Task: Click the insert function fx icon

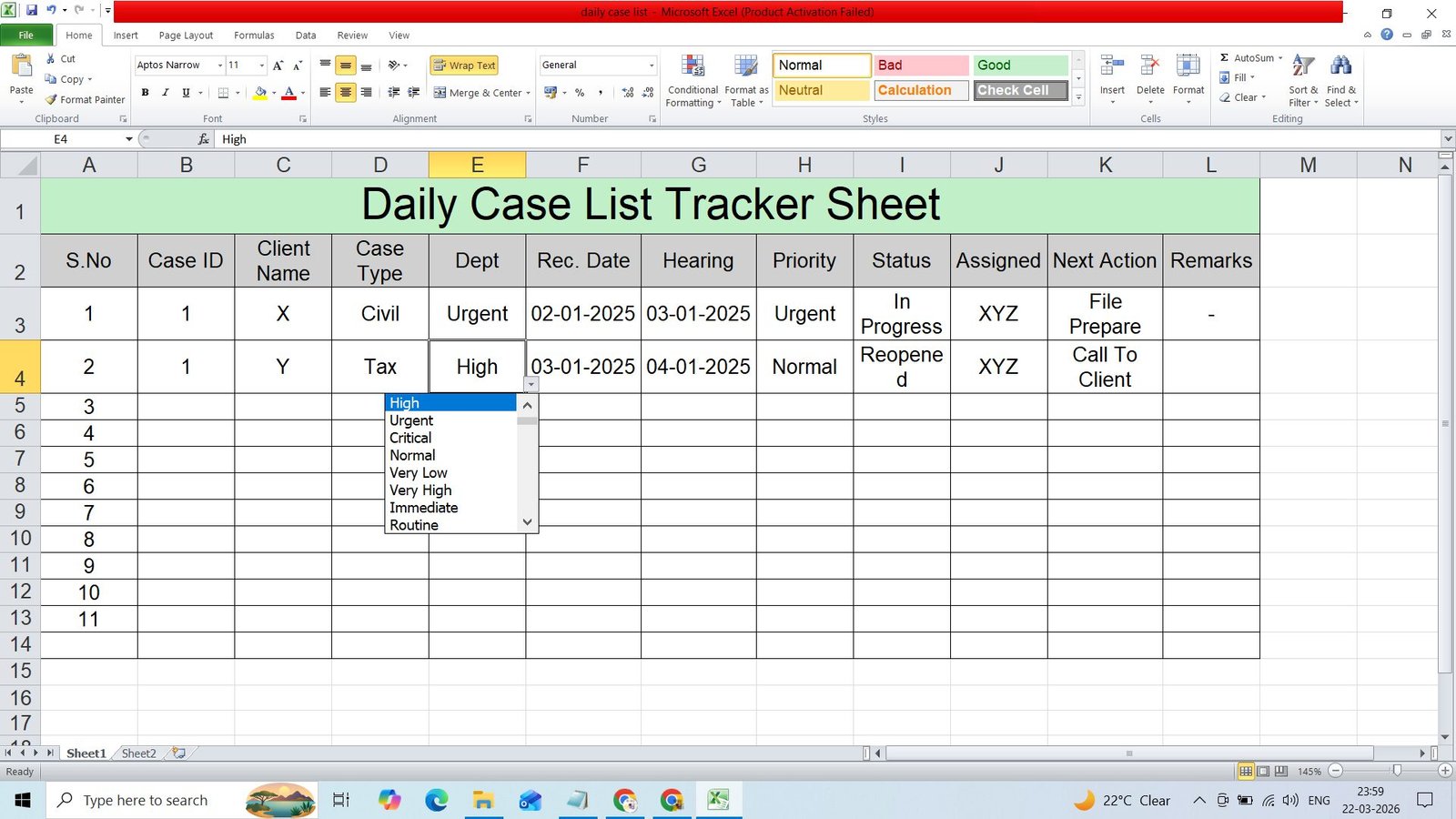Action: coord(204,139)
